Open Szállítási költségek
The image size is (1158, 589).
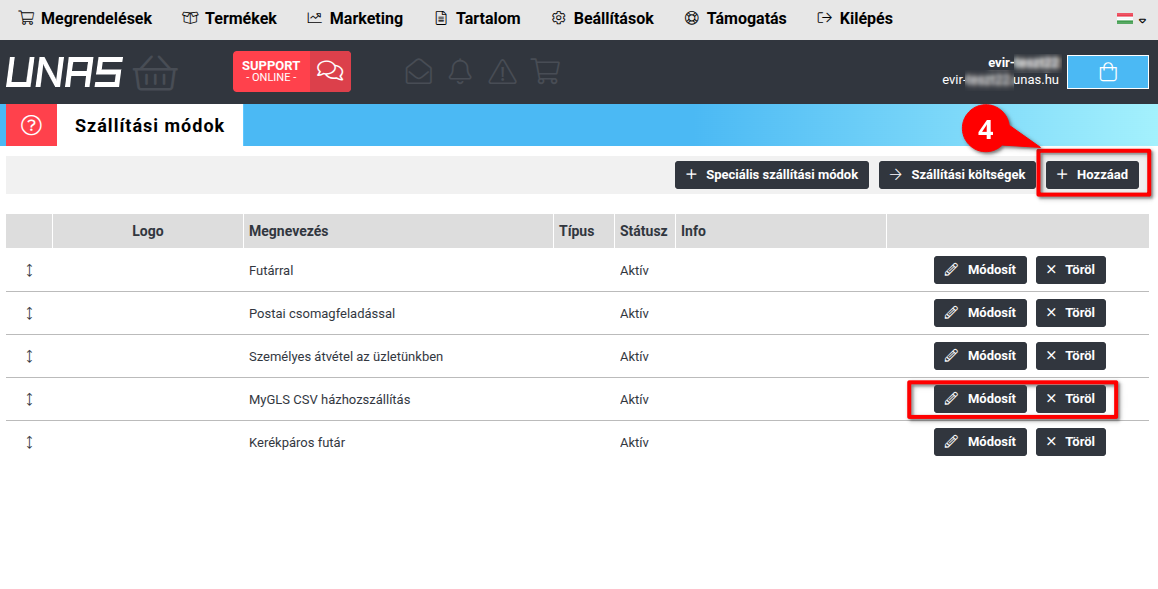[x=957, y=175]
